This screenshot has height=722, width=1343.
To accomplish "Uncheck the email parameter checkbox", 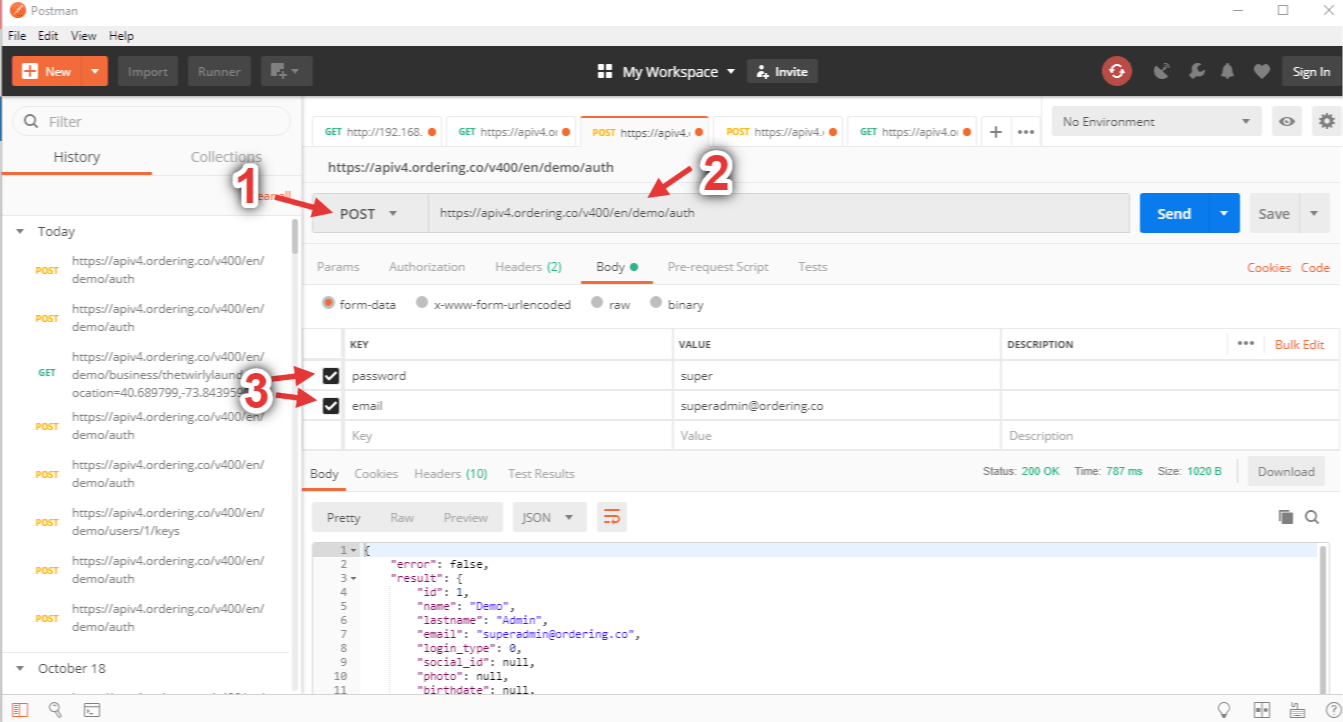I will pyautogui.click(x=331, y=406).
